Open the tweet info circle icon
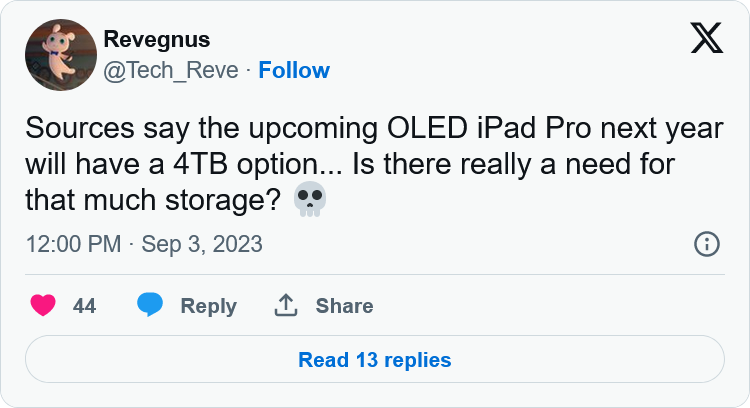The width and height of the screenshot is (750, 408). 706,244
